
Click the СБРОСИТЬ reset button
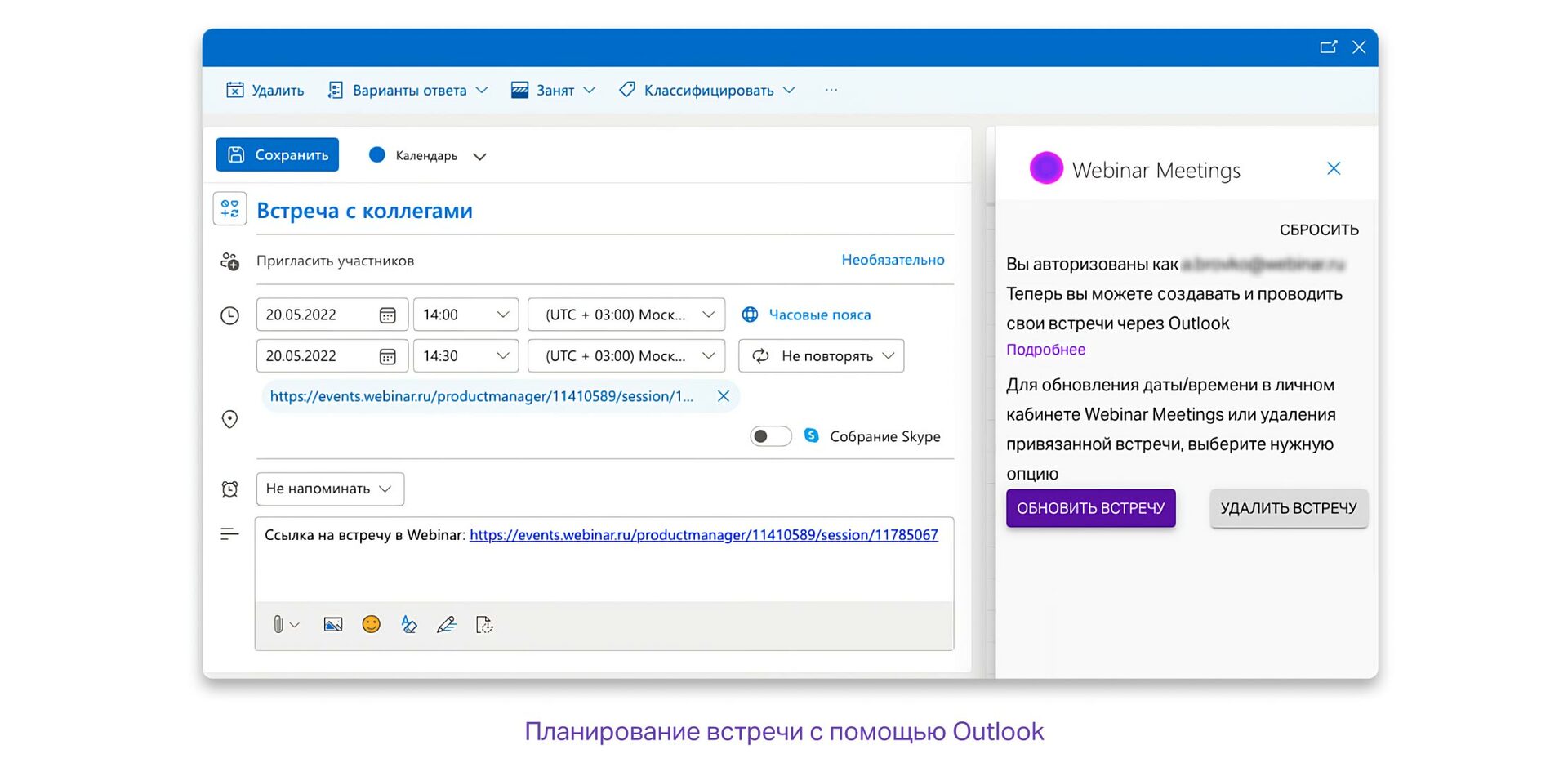[1319, 230]
